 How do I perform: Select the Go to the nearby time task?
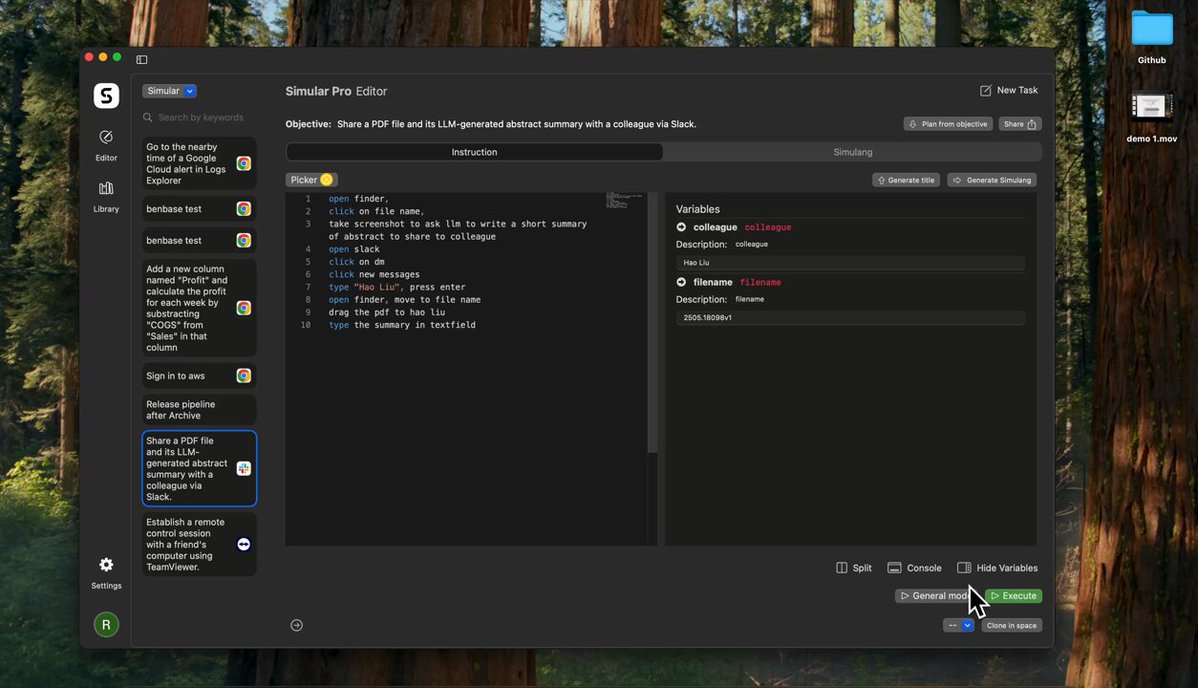click(x=199, y=164)
